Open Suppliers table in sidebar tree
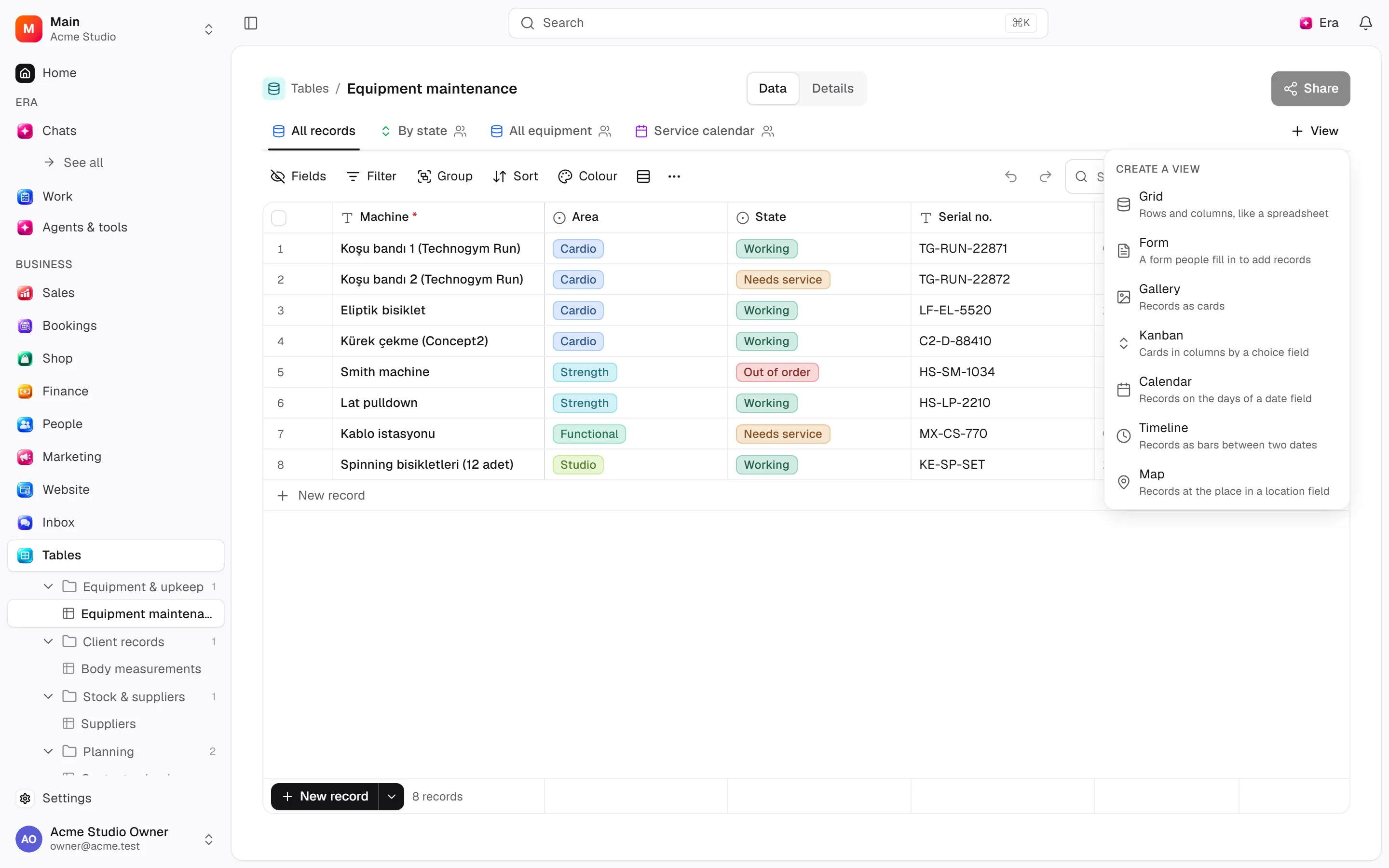1389x868 pixels. tap(115, 723)
